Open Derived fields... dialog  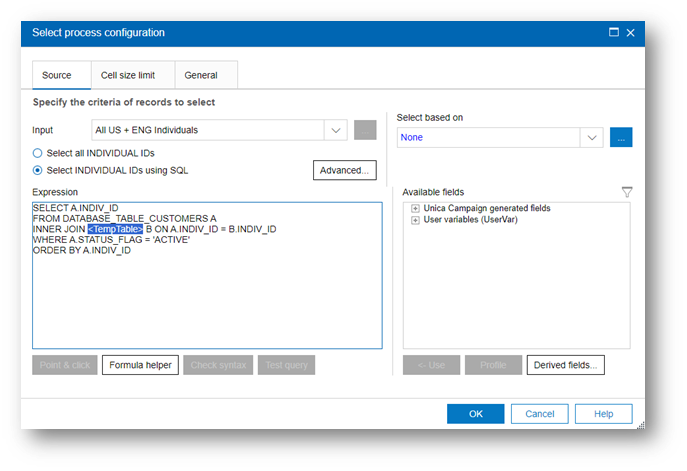(x=566, y=365)
